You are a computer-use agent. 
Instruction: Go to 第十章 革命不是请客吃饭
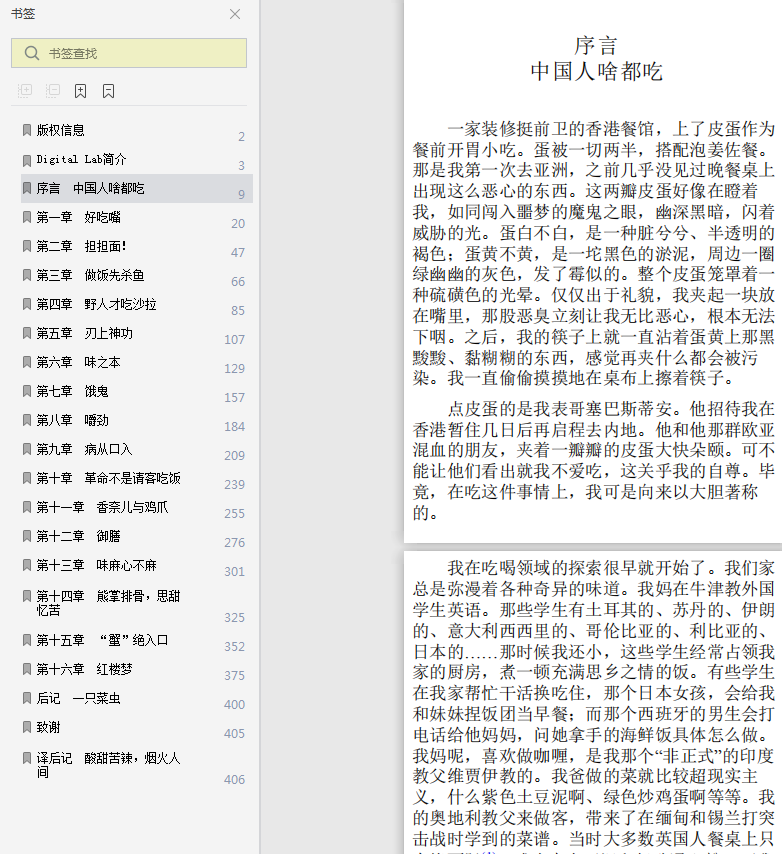(x=108, y=478)
